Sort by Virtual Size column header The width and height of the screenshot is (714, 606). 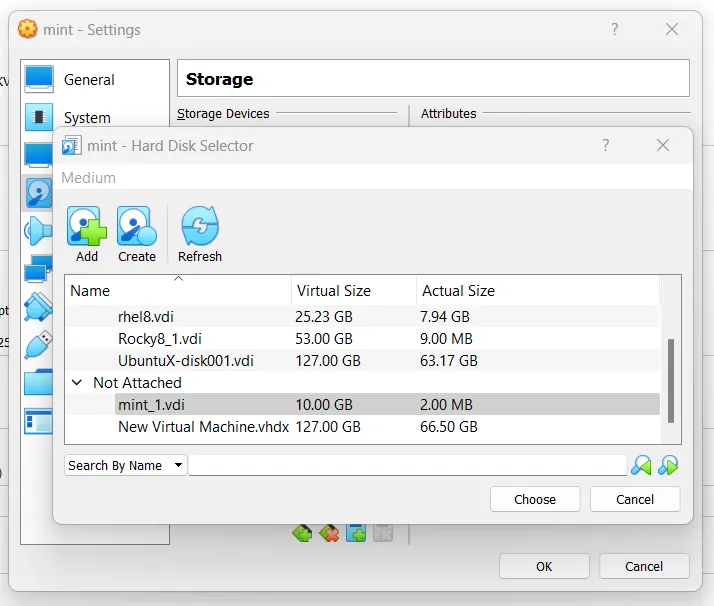tap(354, 290)
